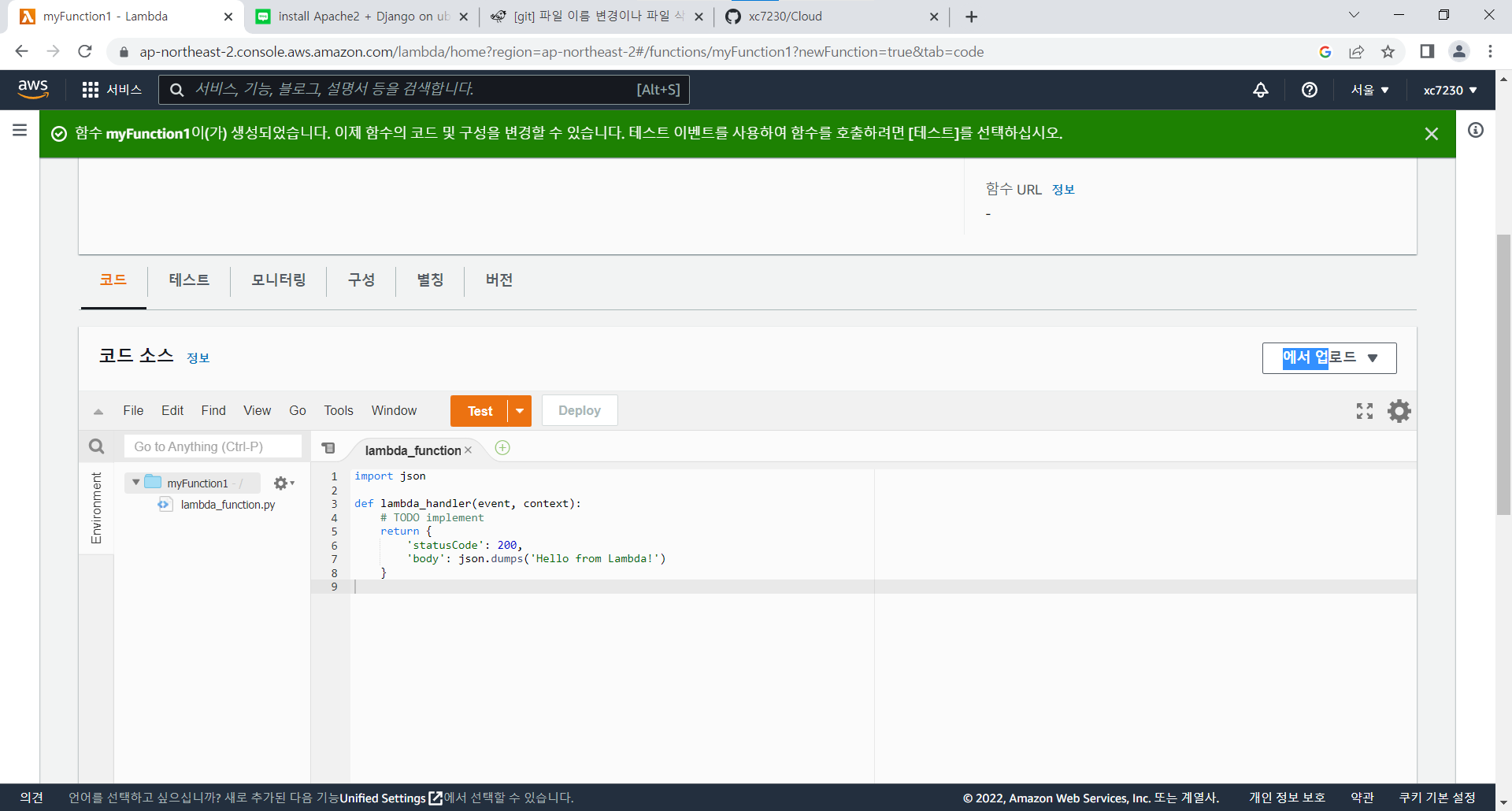Open the info panel icon at right
Viewport: 1512px width, 811px height.
[1476, 130]
